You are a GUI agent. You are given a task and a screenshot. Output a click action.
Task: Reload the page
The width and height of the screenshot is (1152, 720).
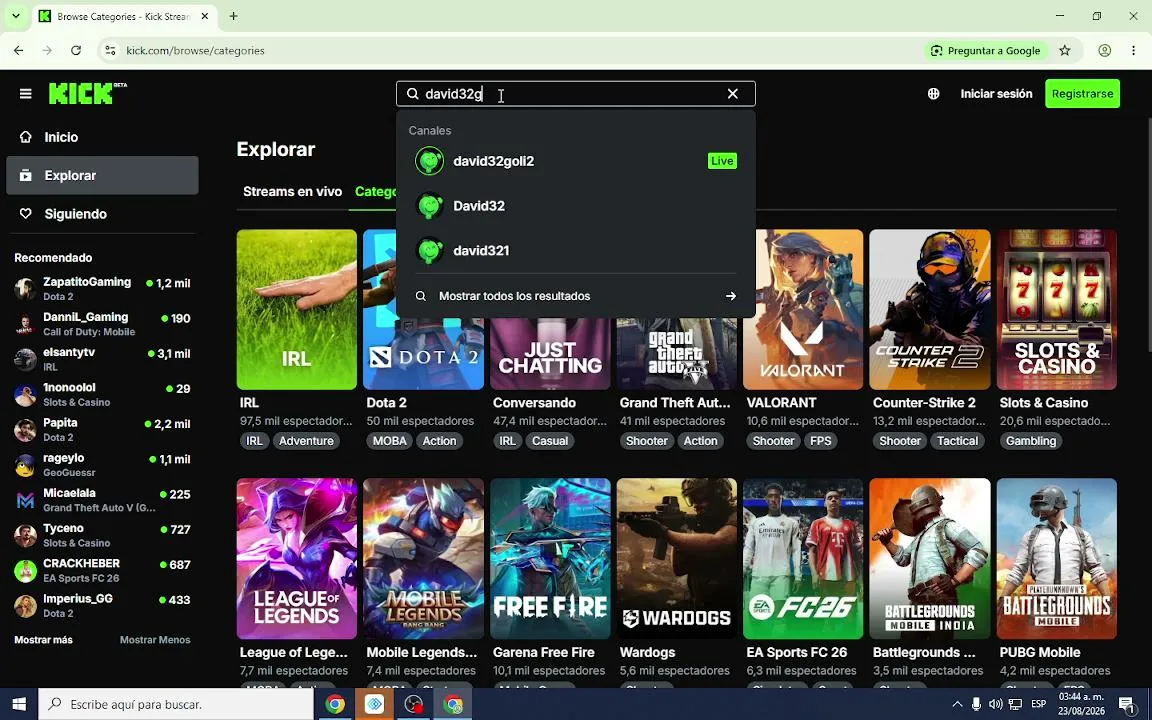click(x=76, y=51)
